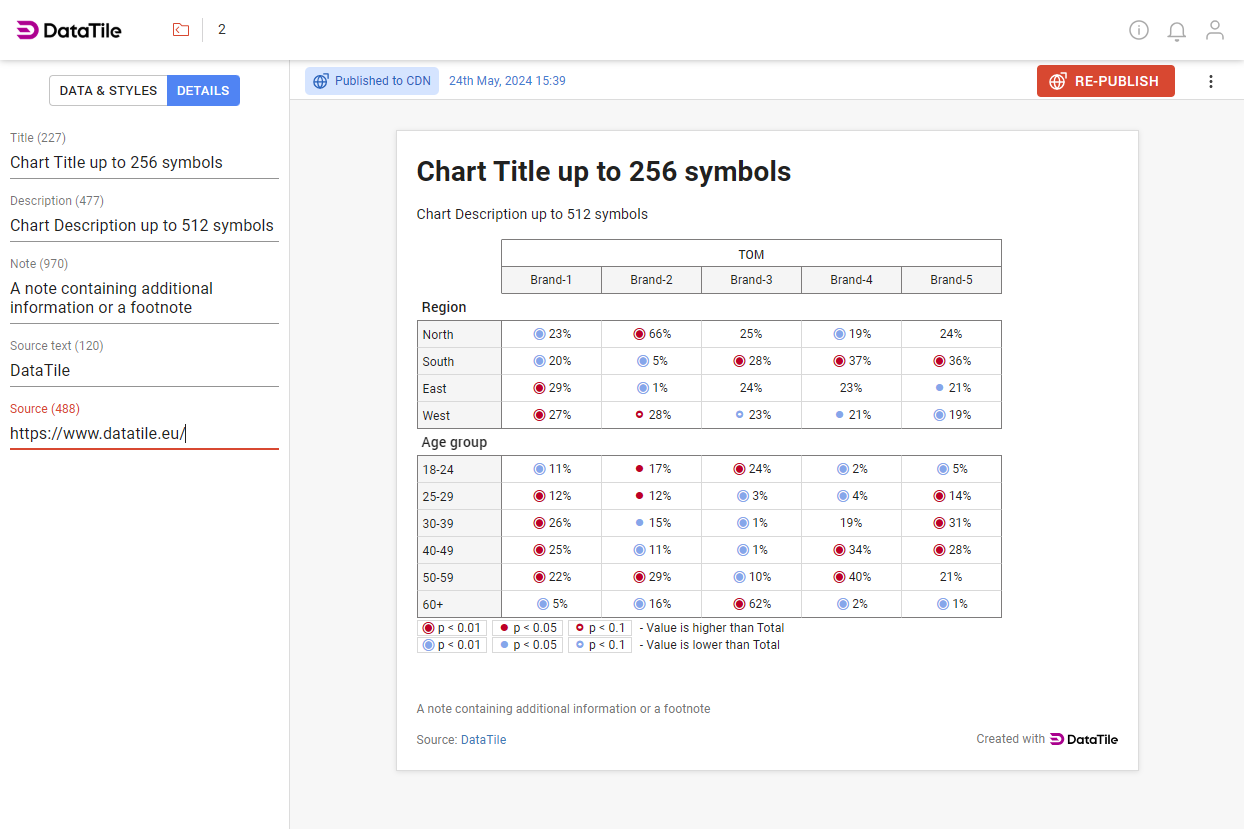Image resolution: width=1244 pixels, height=829 pixels.
Task: Click the Source URL input field
Action: click(98, 433)
